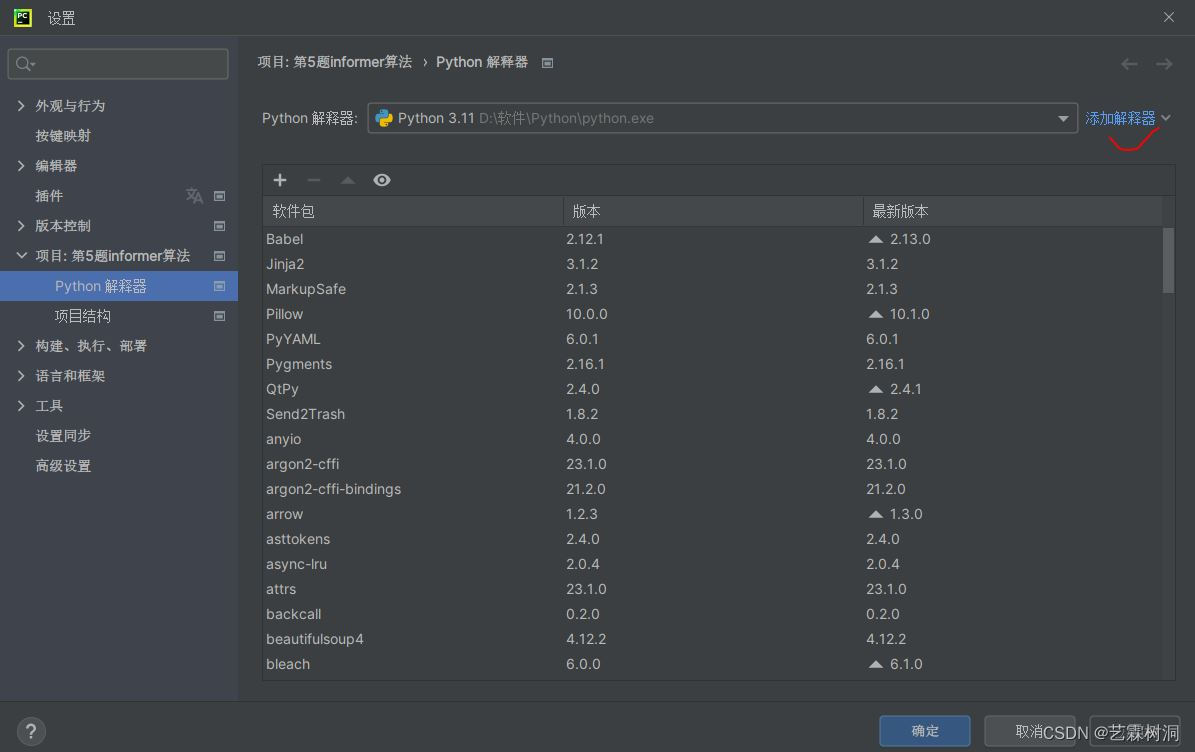This screenshot has width=1195, height=752.
Task: Click the upgrade arrow beside bleach 6.1.0
Action: [x=876, y=664]
